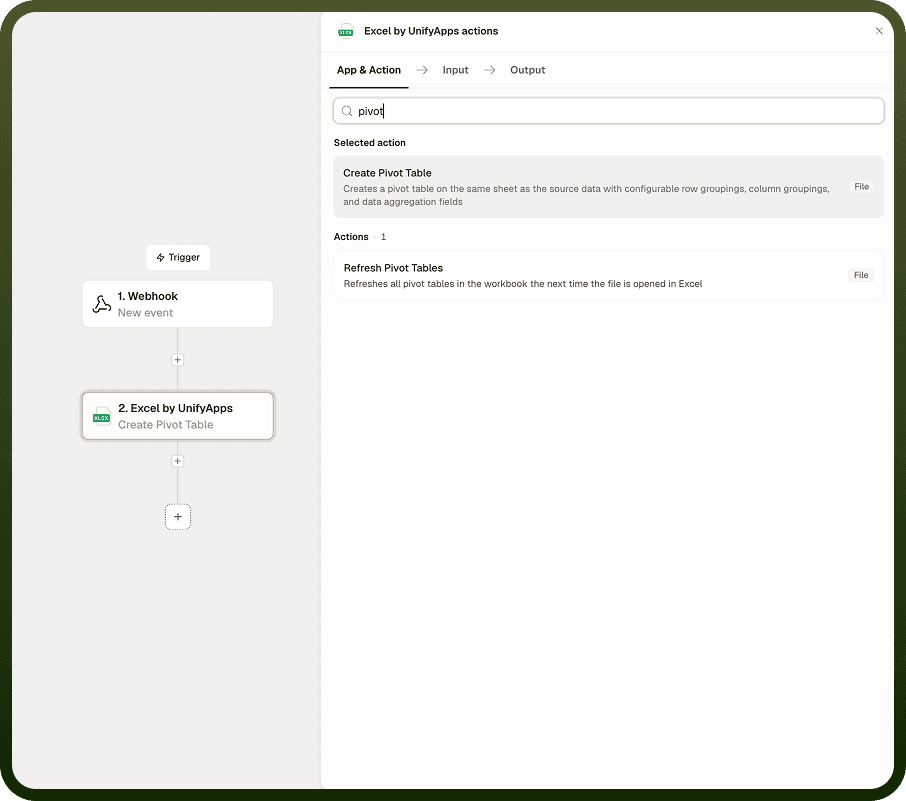Switch to the Output tab
This screenshot has width=906, height=801.
click(528, 70)
